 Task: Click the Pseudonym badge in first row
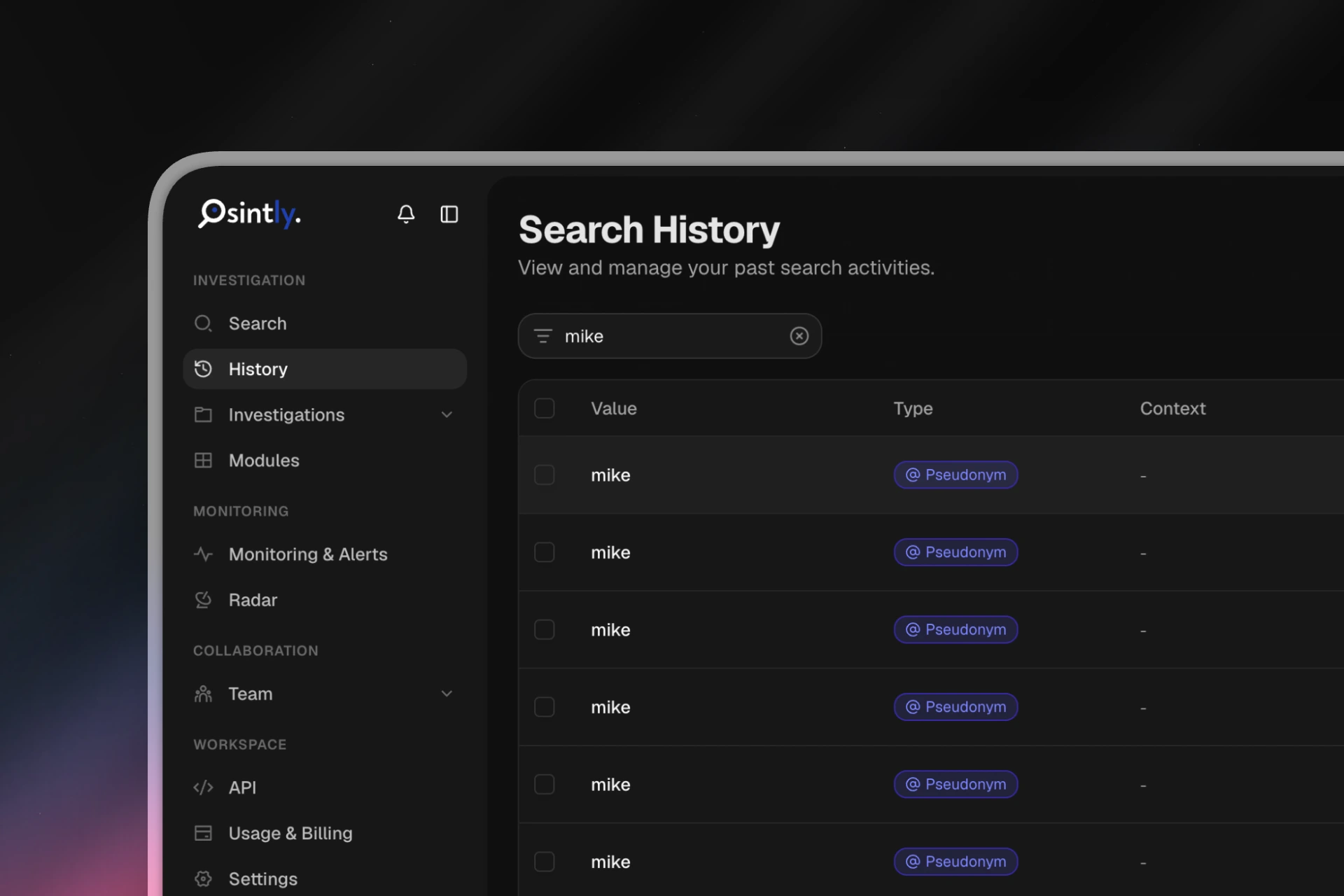tap(955, 475)
